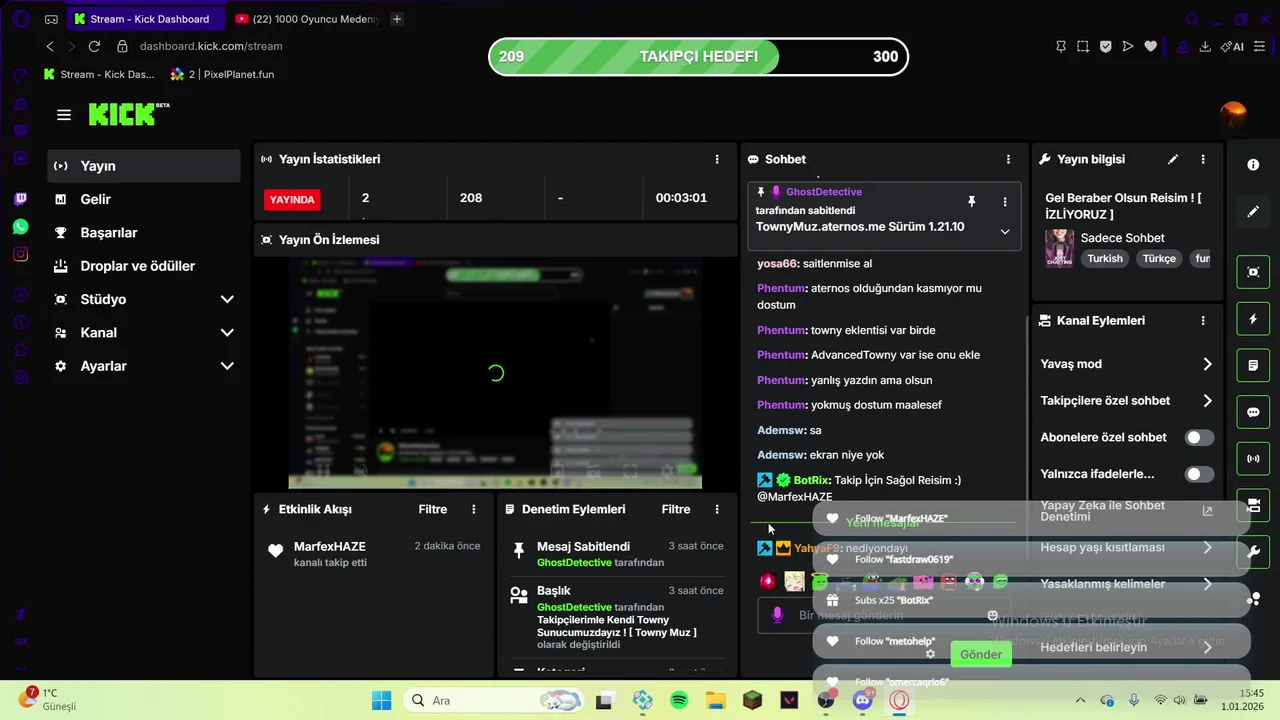Image resolution: width=1280 pixels, height=720 pixels.
Task: Edit stream info with pencil icon
Action: [1173, 159]
